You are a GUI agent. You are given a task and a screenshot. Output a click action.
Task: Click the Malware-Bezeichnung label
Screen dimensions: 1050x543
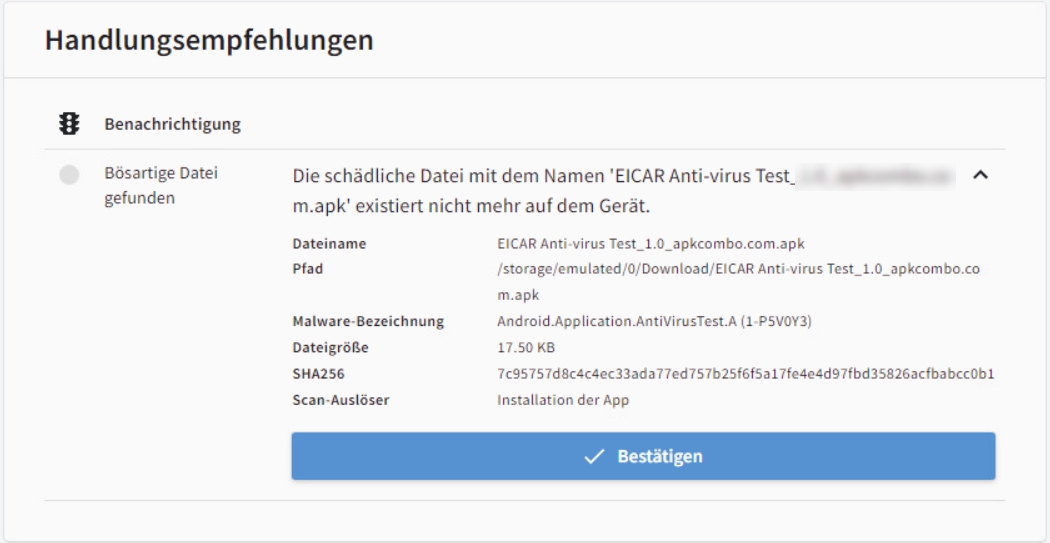click(x=368, y=322)
